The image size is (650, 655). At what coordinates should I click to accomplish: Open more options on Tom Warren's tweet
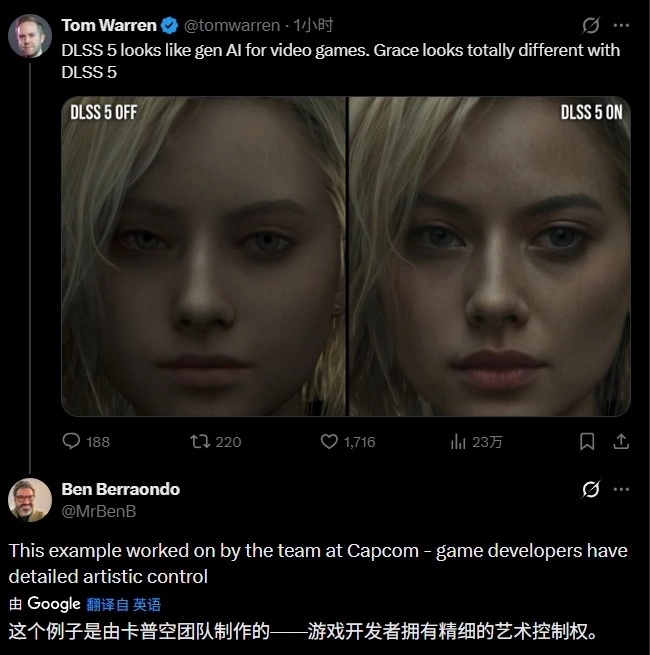tap(621, 25)
